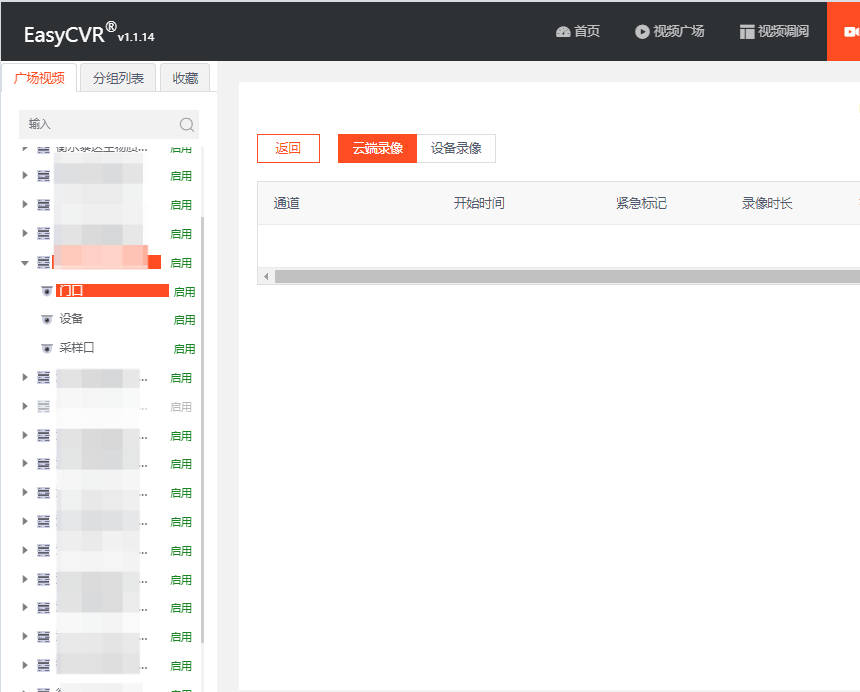This screenshot has width=860, height=692.
Task: Select the 采样口 channel
Action: pos(77,348)
